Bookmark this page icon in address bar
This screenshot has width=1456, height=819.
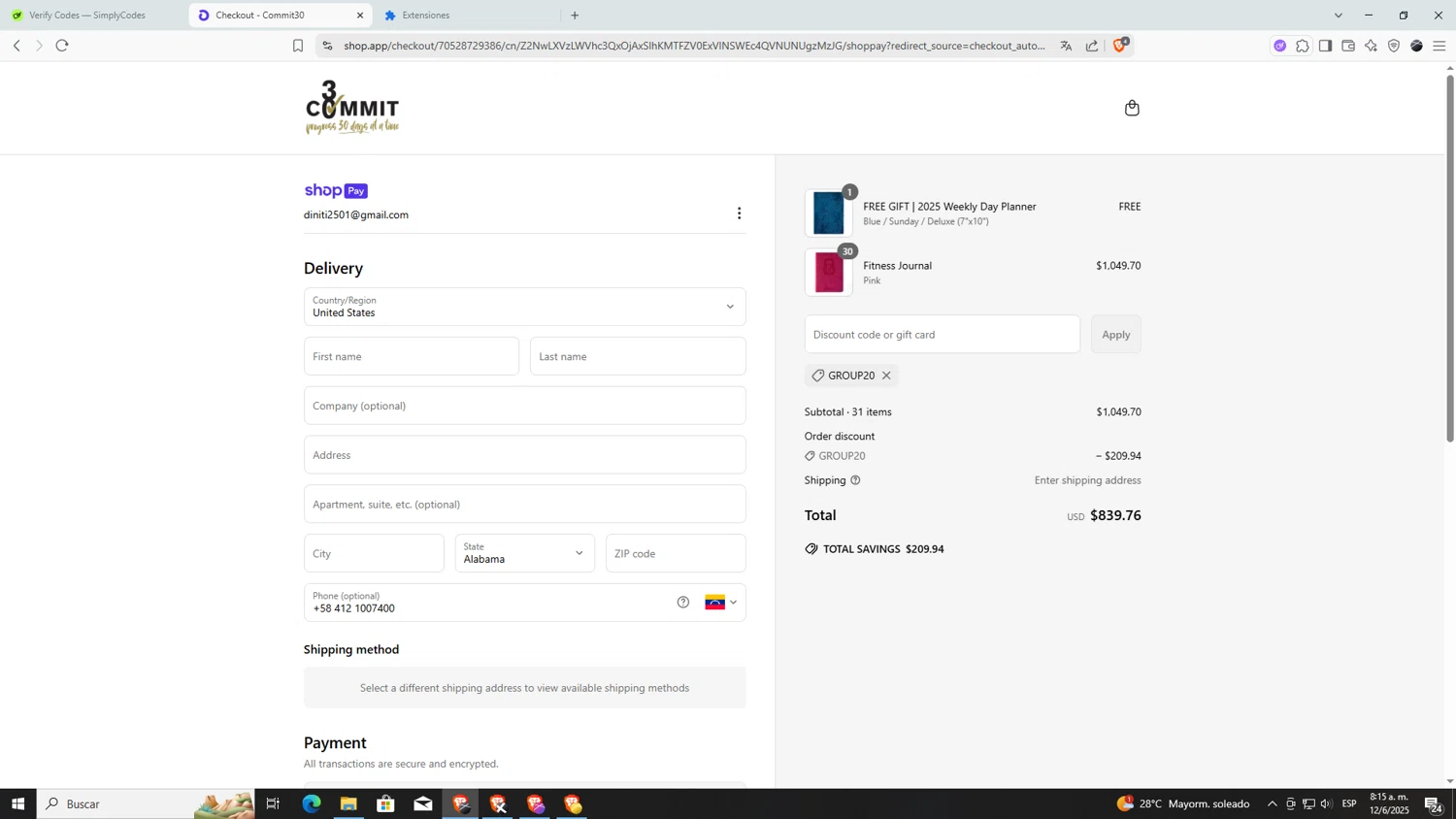[x=298, y=46]
